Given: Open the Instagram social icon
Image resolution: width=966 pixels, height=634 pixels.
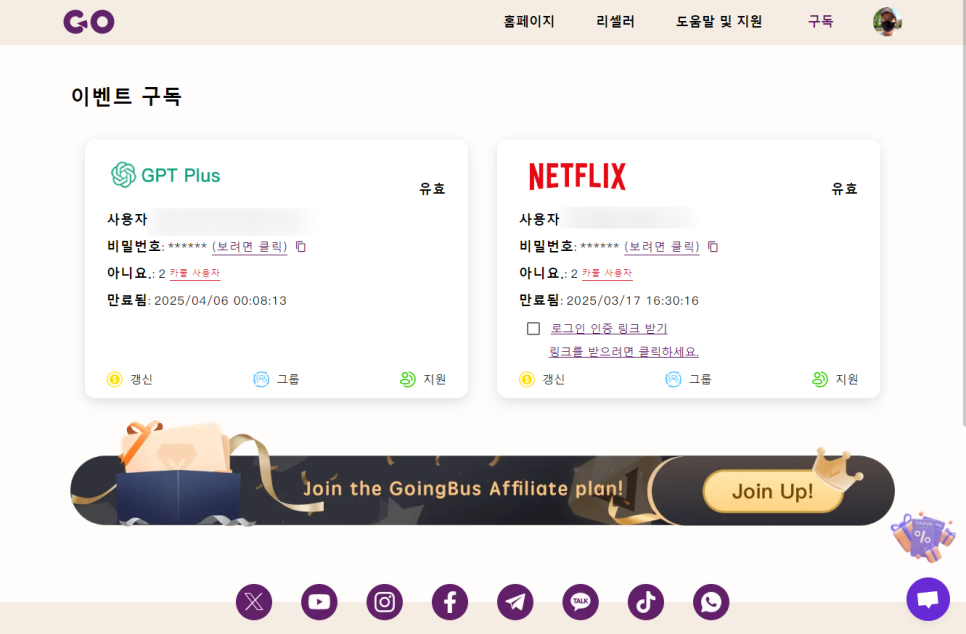Looking at the screenshot, I should point(384,602).
